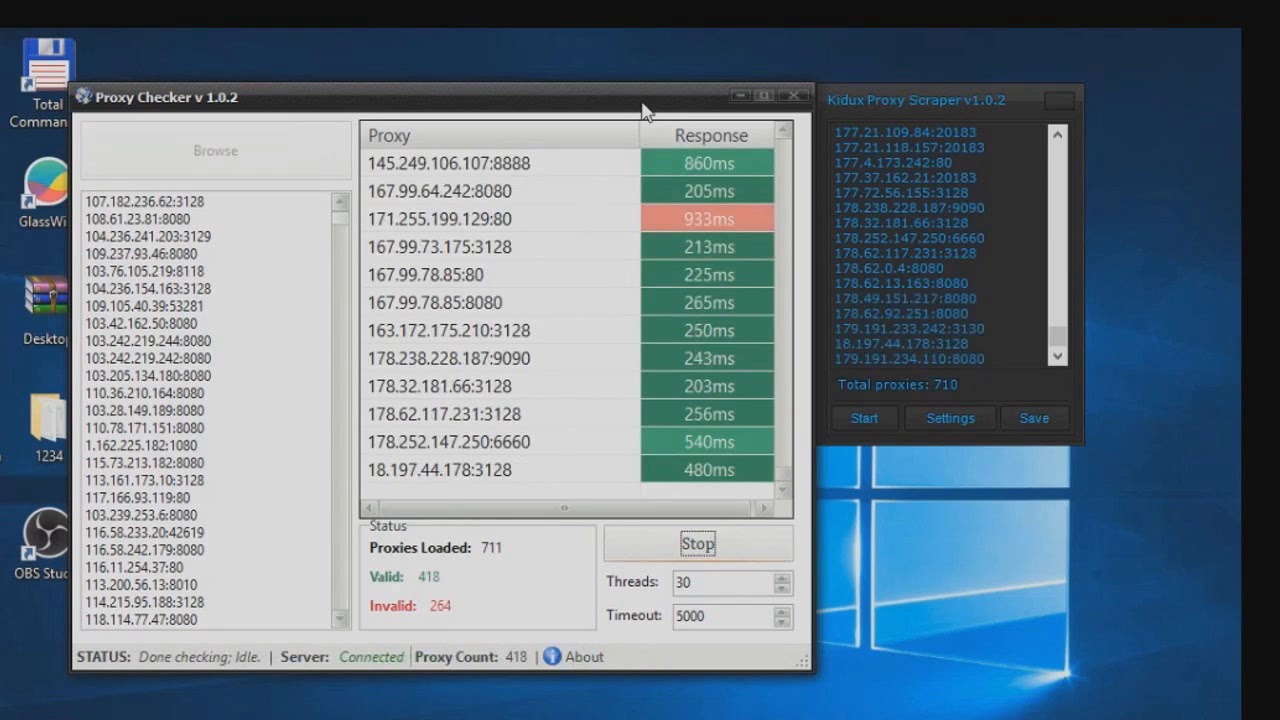The height and width of the screenshot is (720, 1280).
Task: Increase the Timeout value with up arrow
Action: pyautogui.click(x=782, y=611)
